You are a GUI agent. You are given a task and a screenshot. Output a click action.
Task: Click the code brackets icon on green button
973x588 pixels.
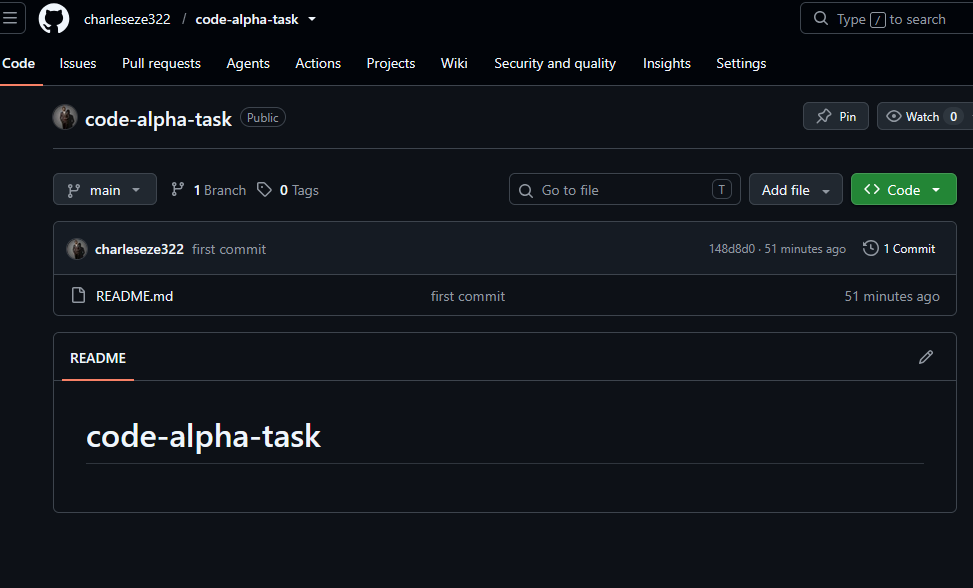[x=872, y=189]
